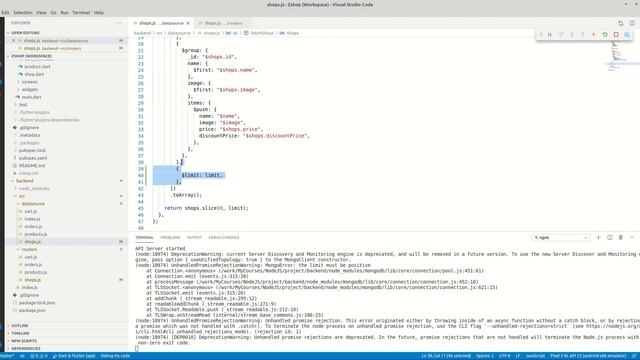The width and height of the screenshot is (640, 360).
Task: Click Debug my code in status bar
Action: point(115,356)
